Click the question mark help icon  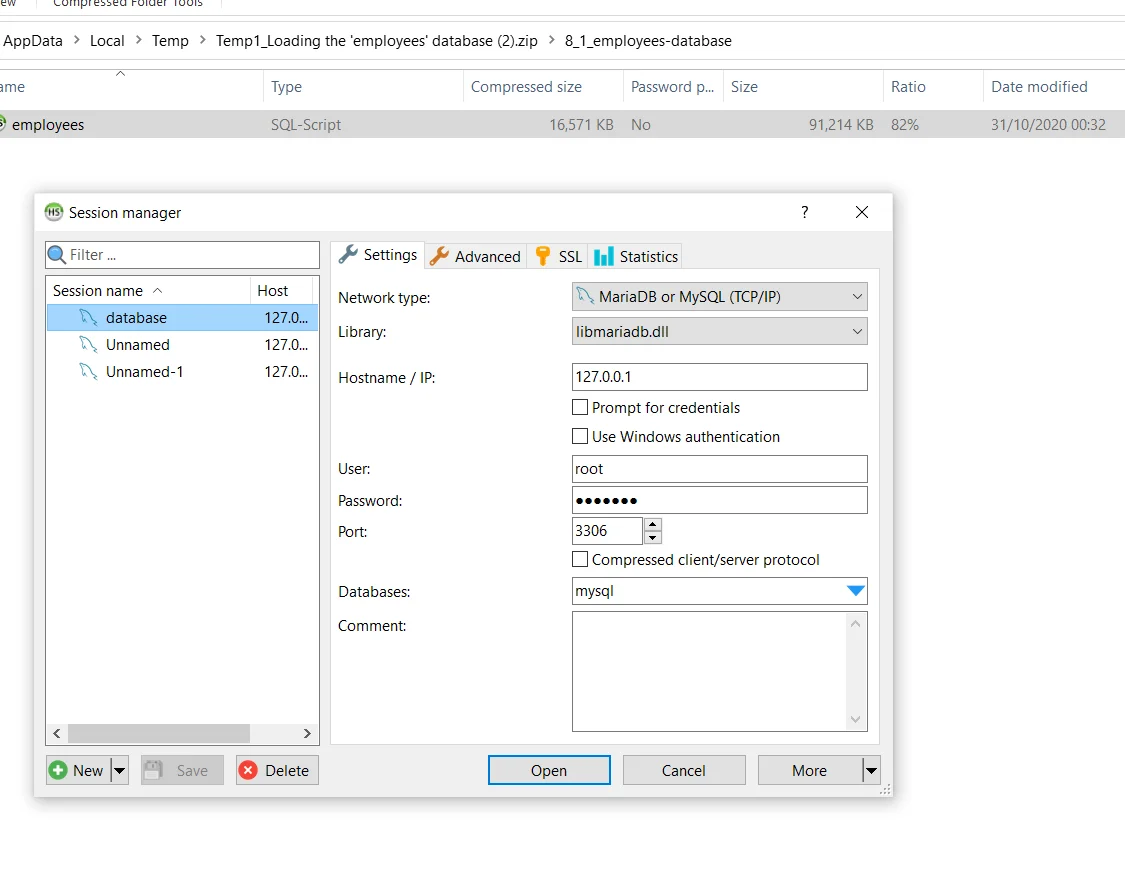(804, 212)
